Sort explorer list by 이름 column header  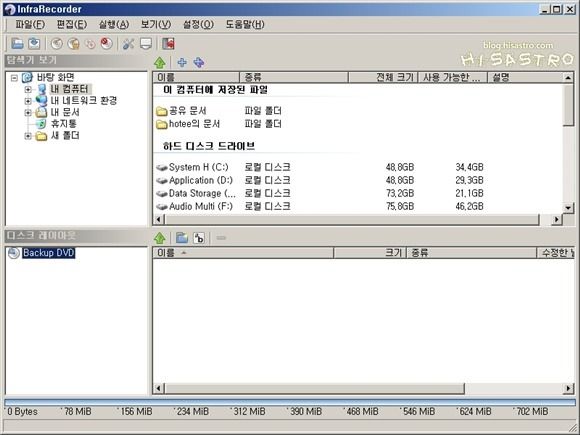pyautogui.click(x=196, y=77)
